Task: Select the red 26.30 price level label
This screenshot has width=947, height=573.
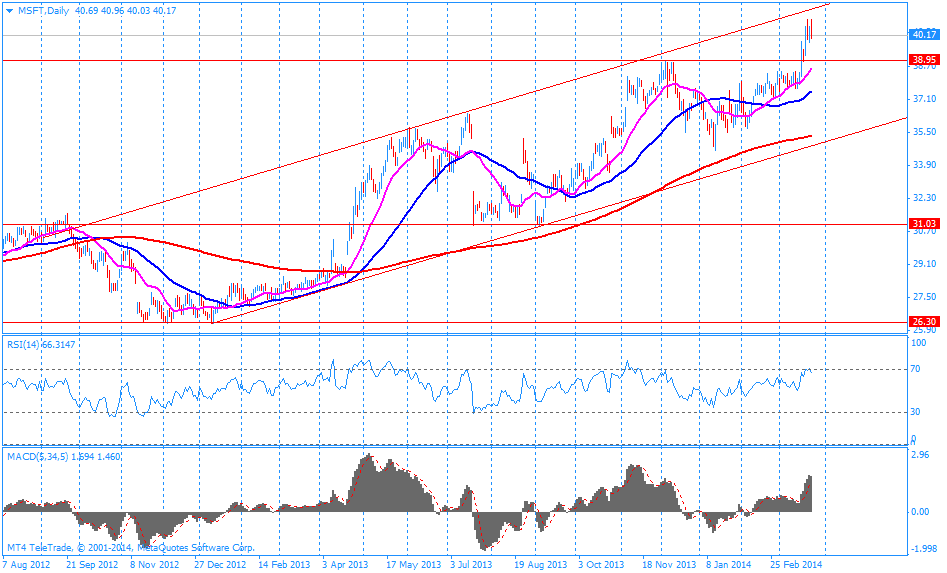Action: click(x=924, y=322)
